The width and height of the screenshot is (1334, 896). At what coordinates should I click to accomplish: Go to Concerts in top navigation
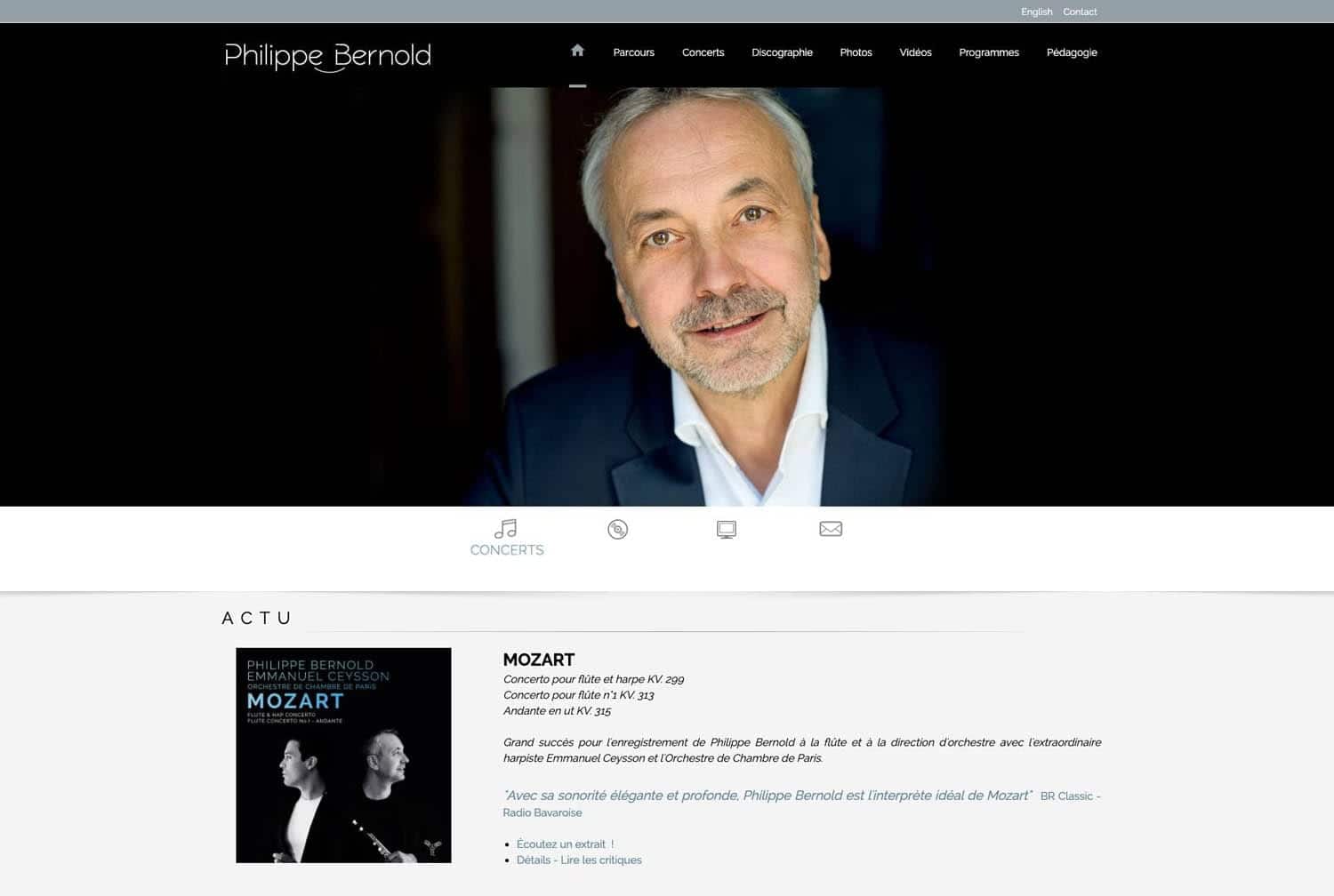(x=703, y=52)
